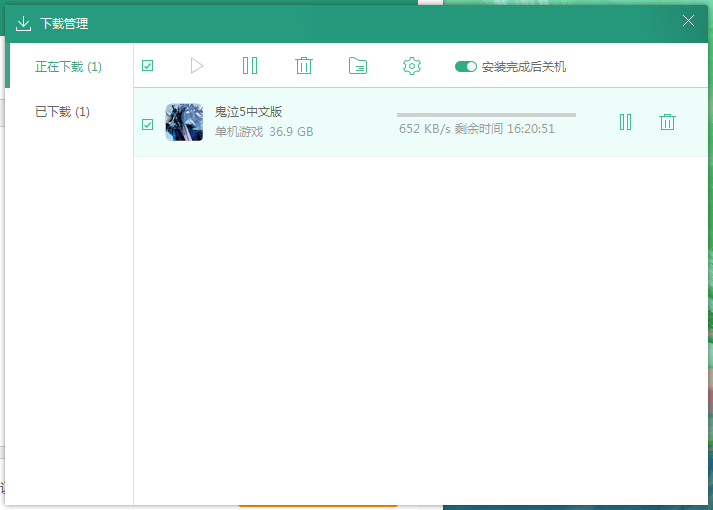Uncheck the 鬼泣5中文版 row checkbox
Viewport: 713px width, 510px height.
[x=147, y=125]
